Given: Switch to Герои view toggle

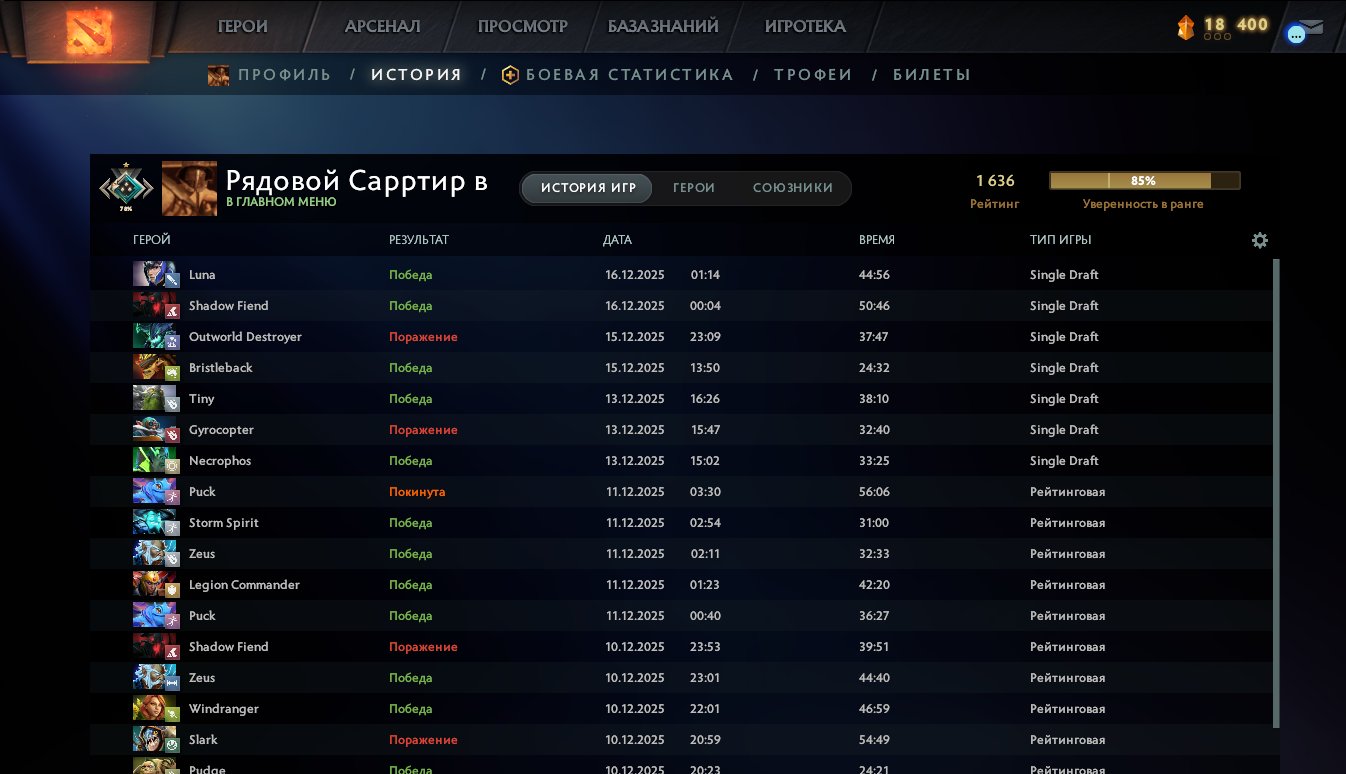Looking at the screenshot, I should point(693,188).
